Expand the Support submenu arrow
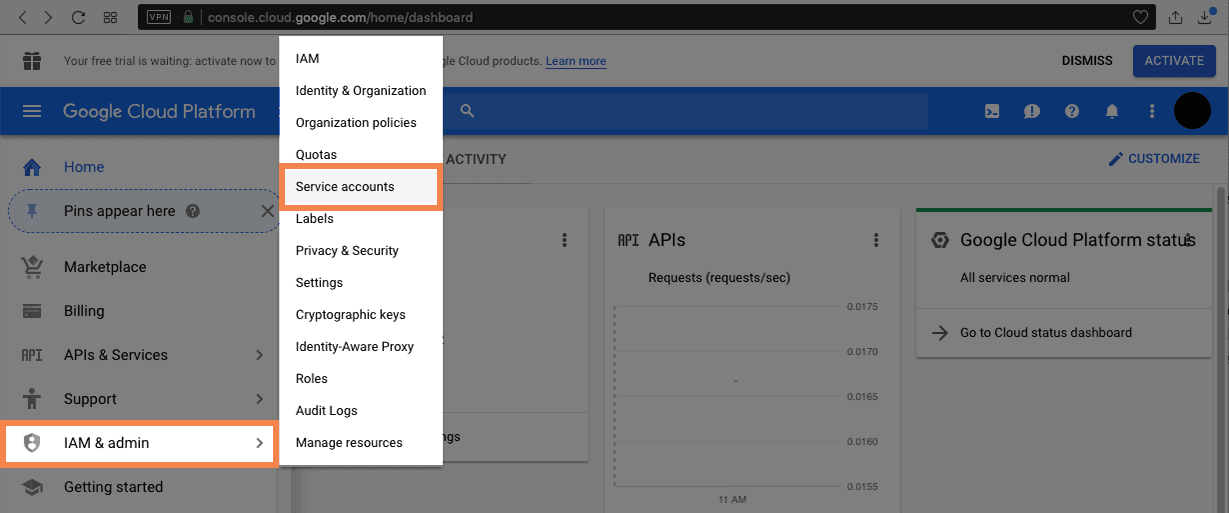The width and height of the screenshot is (1229, 513). pyautogui.click(x=259, y=399)
